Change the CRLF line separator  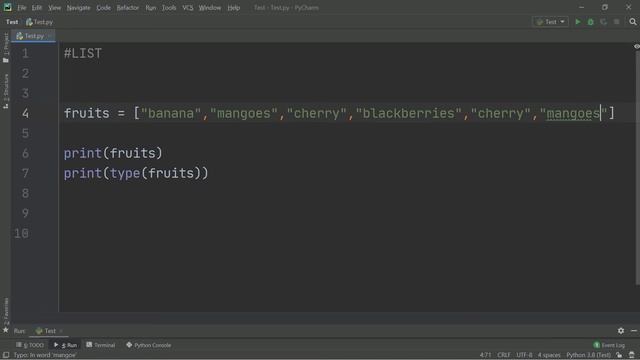(x=504, y=355)
